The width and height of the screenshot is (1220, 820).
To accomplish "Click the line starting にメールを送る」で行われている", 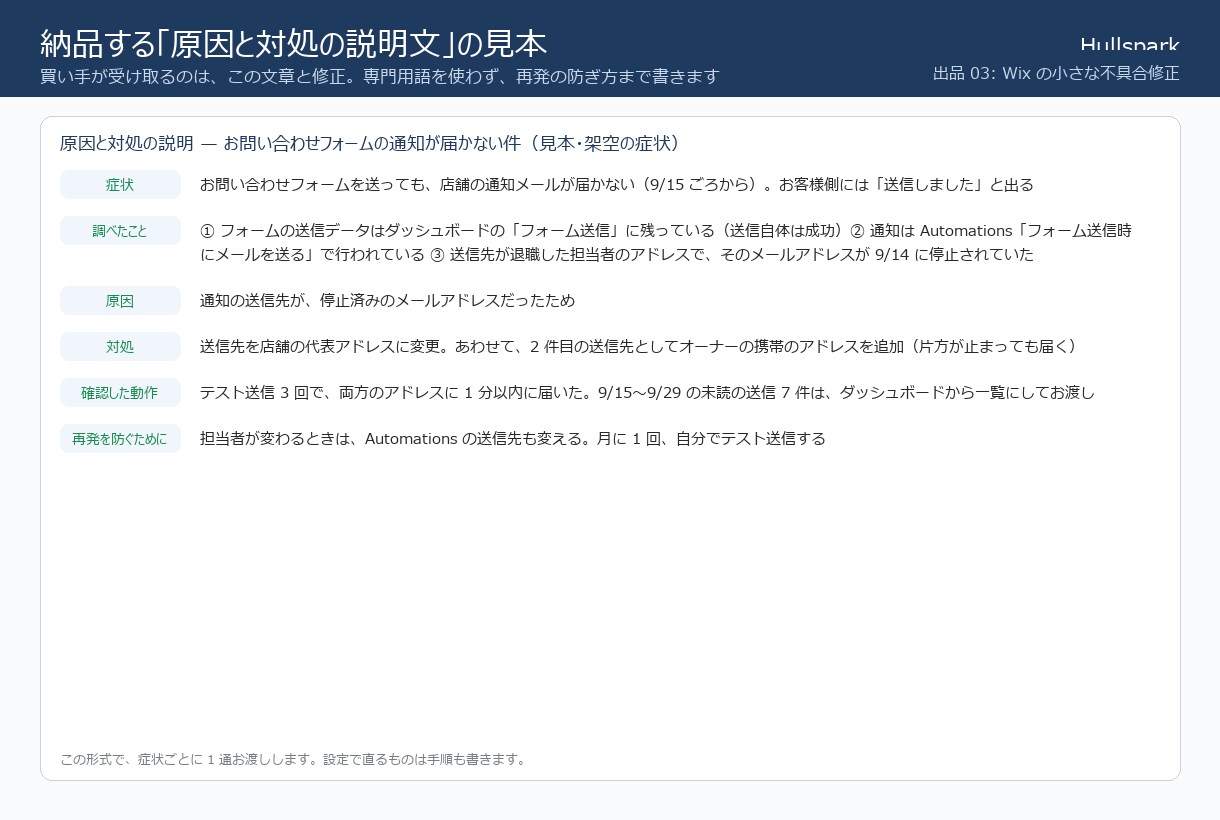I will point(617,255).
